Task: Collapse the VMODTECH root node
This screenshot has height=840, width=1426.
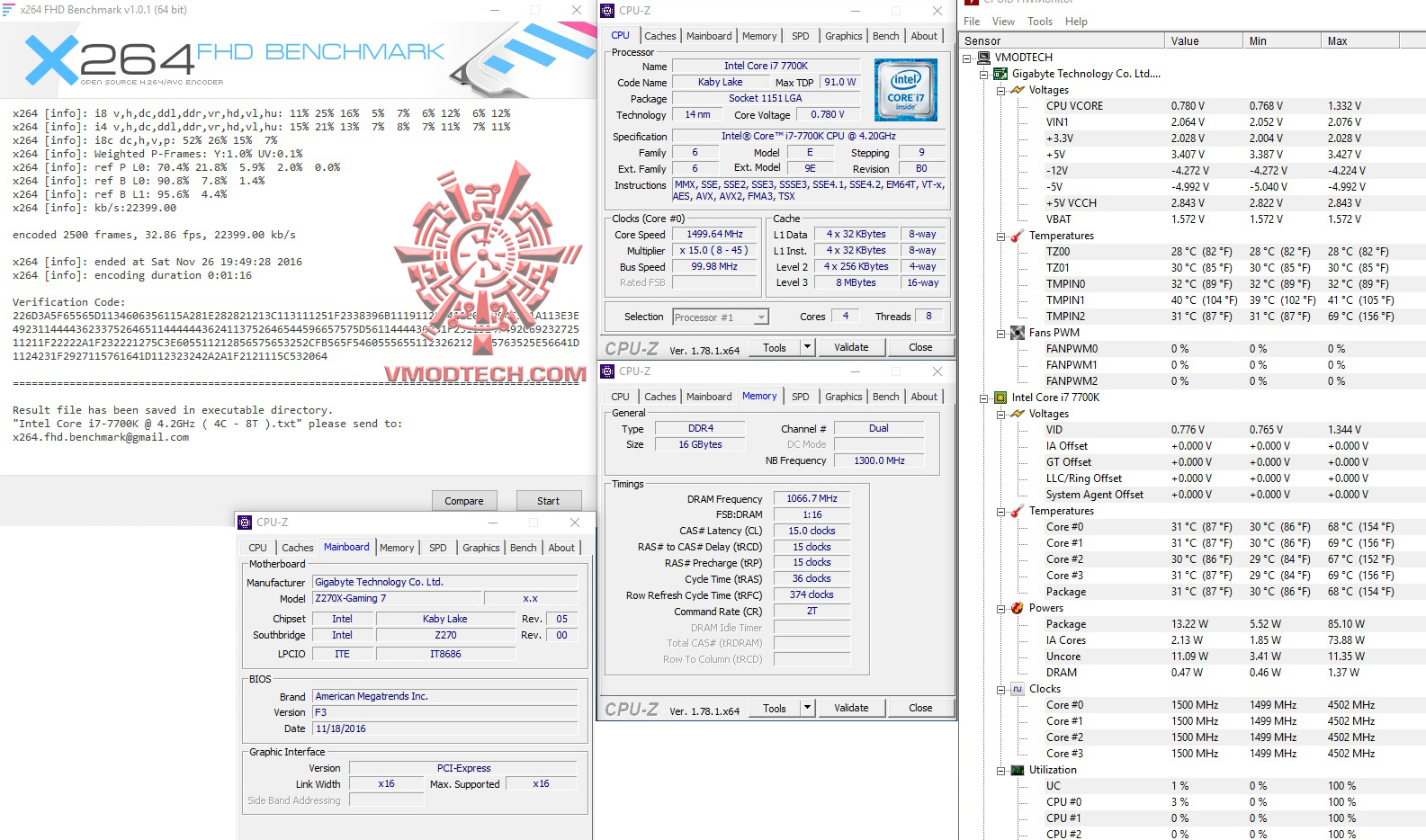Action: [968, 58]
